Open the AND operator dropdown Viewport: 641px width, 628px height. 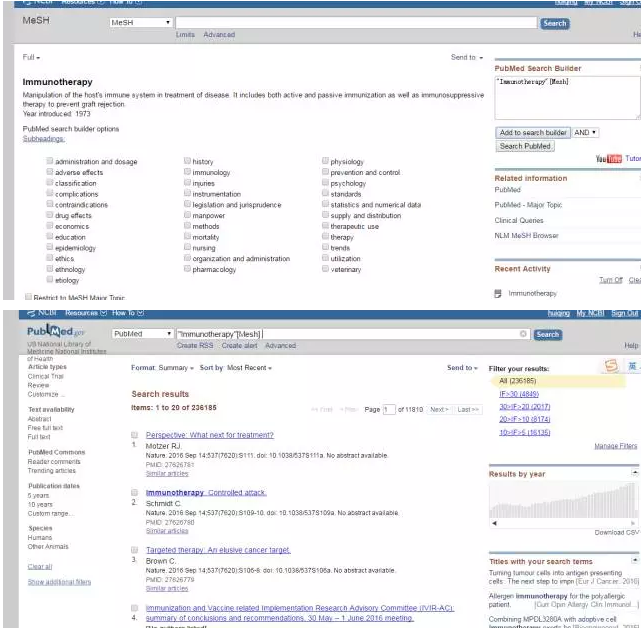pyautogui.click(x=586, y=132)
